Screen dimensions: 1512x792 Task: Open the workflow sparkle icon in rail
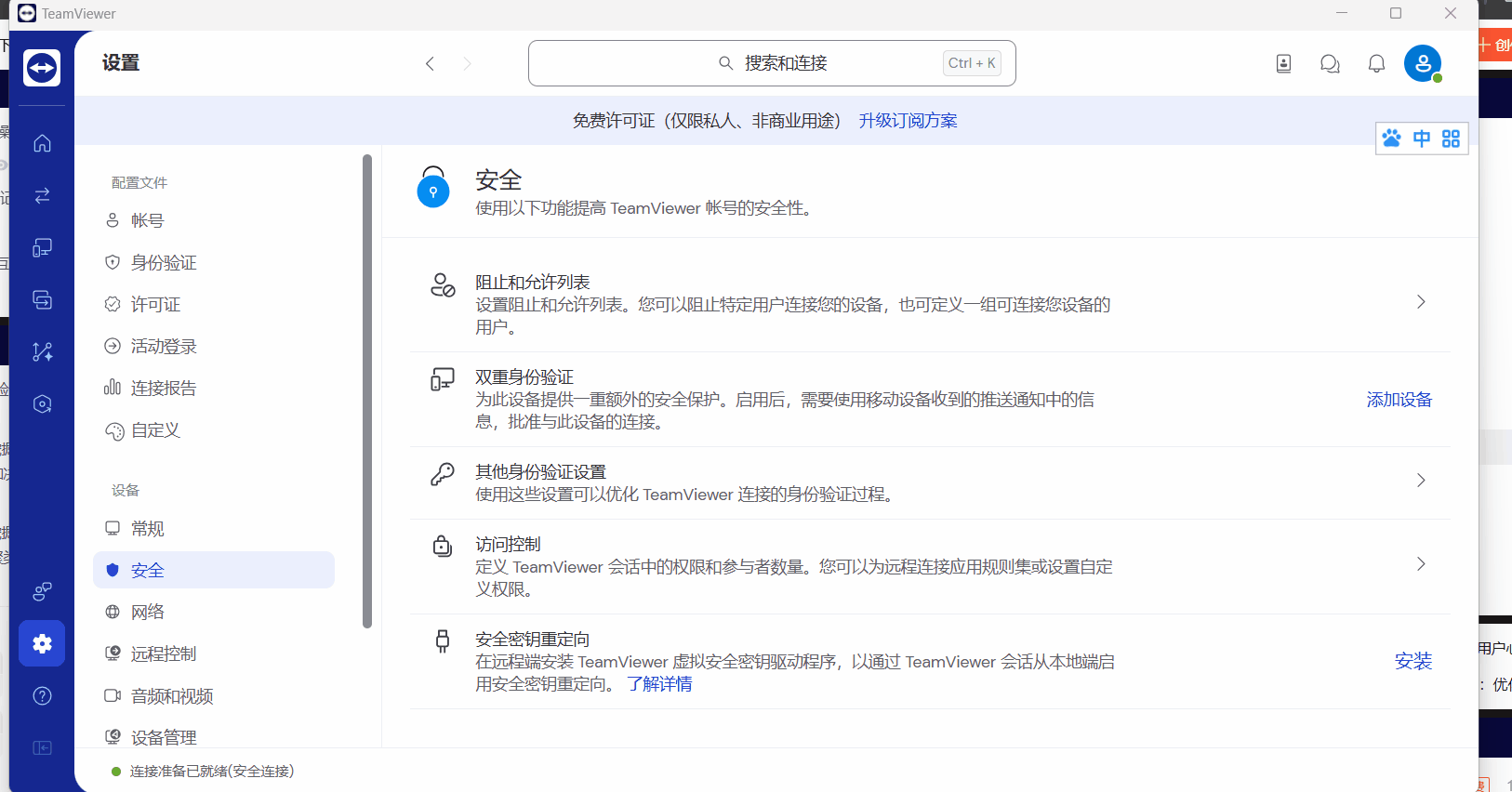pos(42,351)
